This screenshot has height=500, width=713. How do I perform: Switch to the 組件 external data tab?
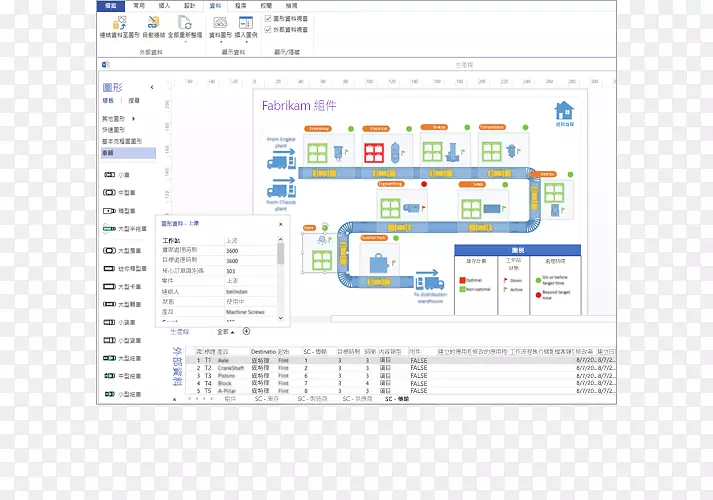click(x=230, y=399)
